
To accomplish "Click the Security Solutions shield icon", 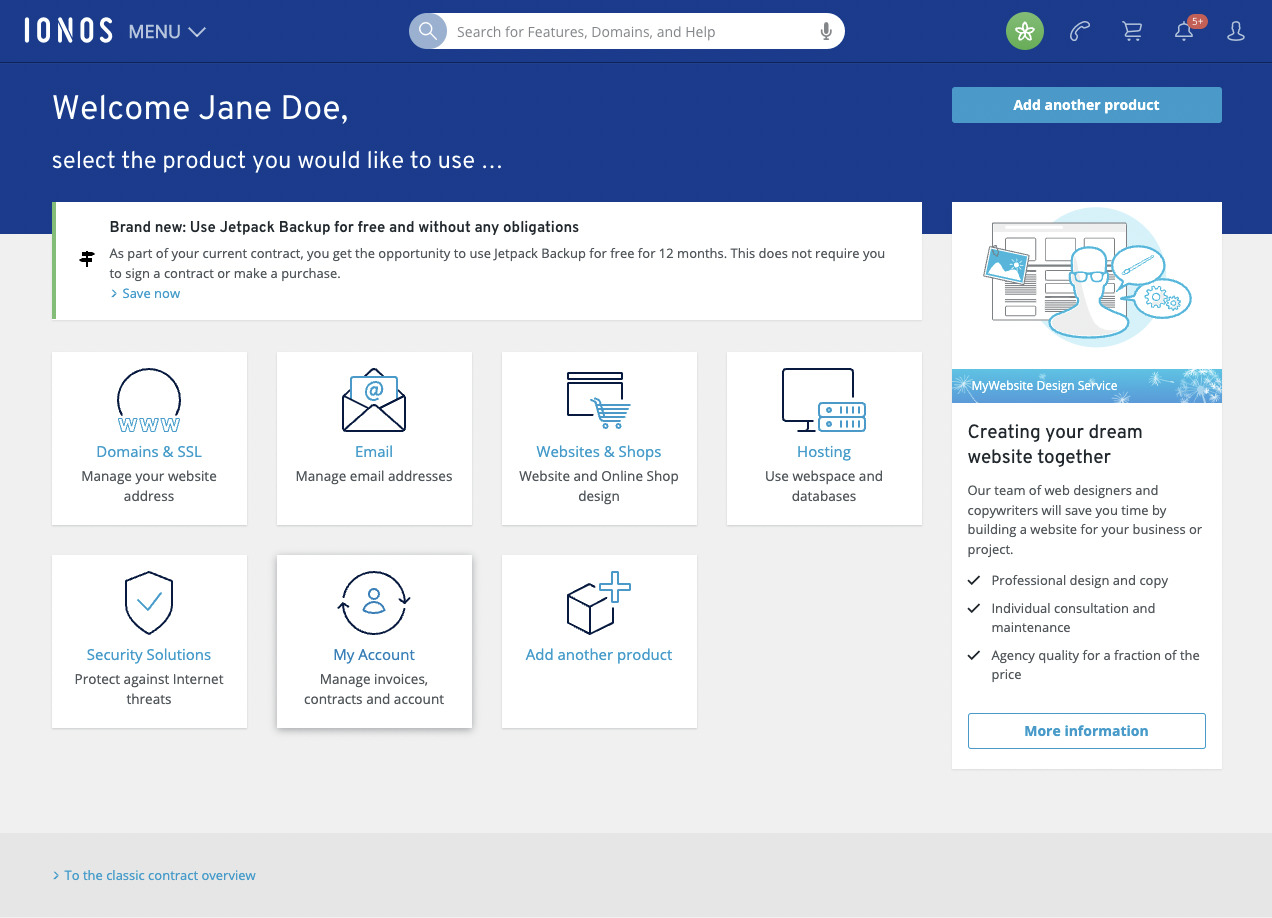I will (x=149, y=602).
